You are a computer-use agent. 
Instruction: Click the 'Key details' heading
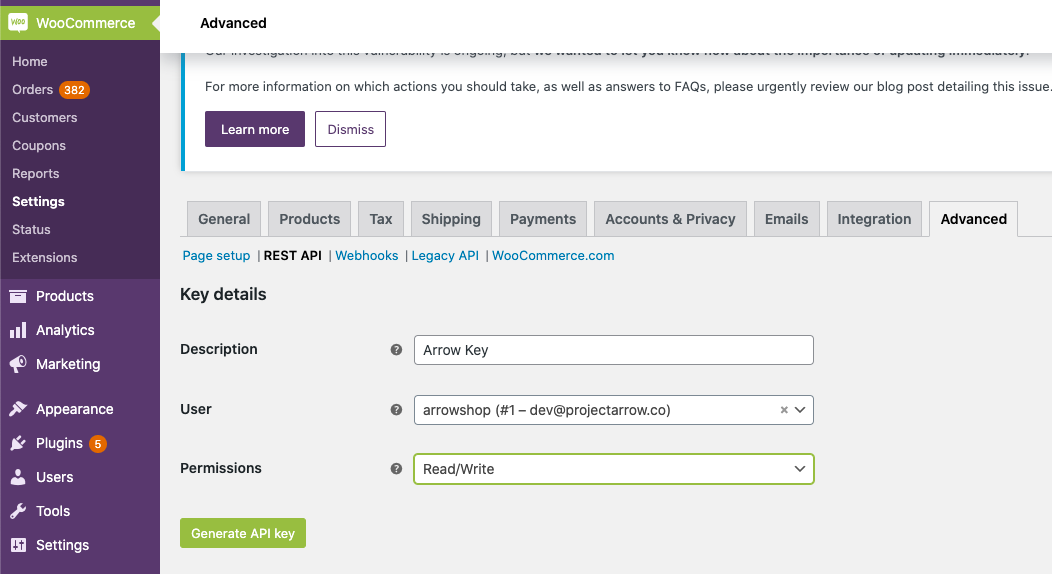(223, 294)
